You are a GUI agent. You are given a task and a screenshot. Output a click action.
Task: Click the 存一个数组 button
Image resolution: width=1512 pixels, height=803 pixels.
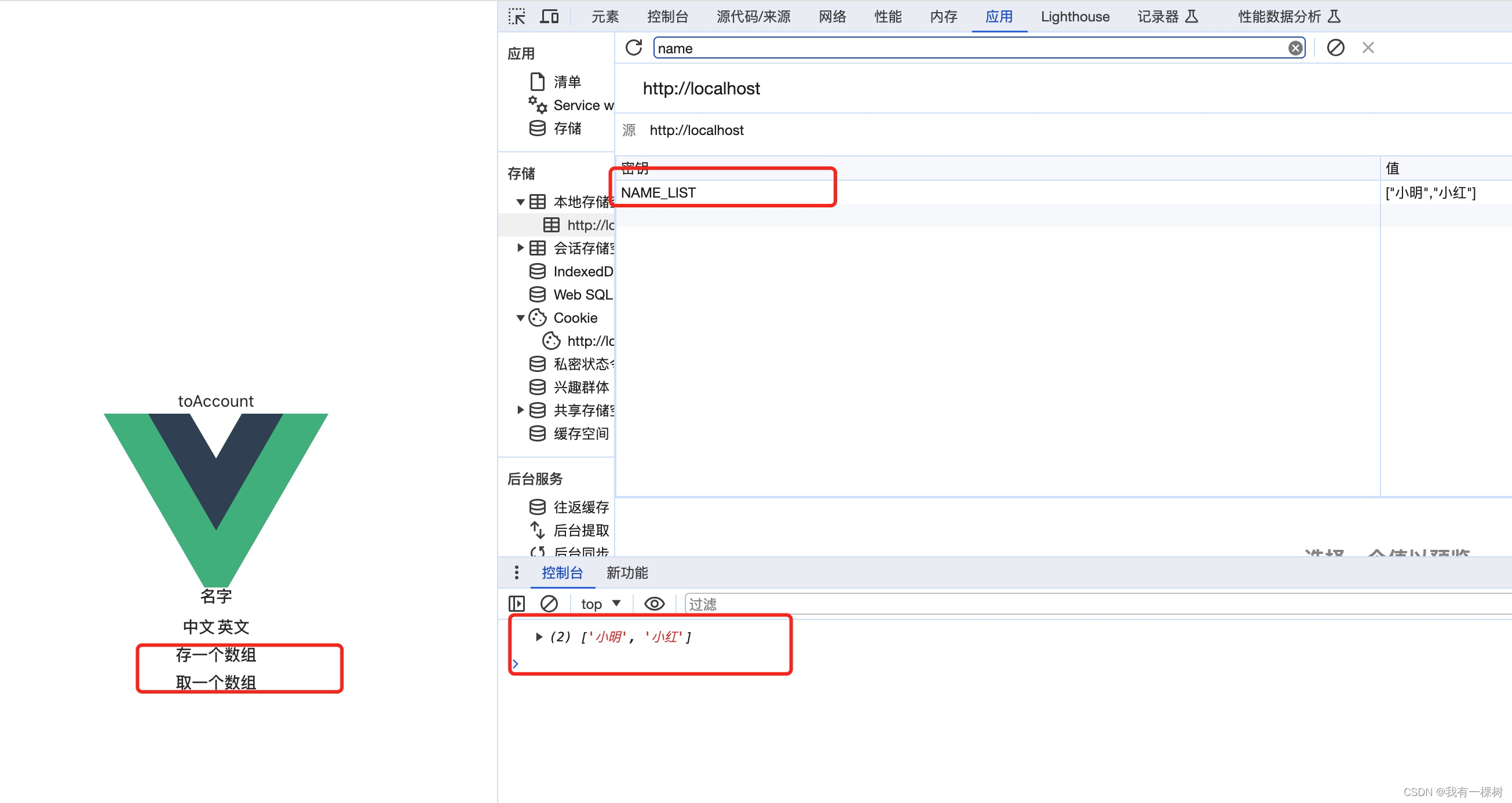216,655
